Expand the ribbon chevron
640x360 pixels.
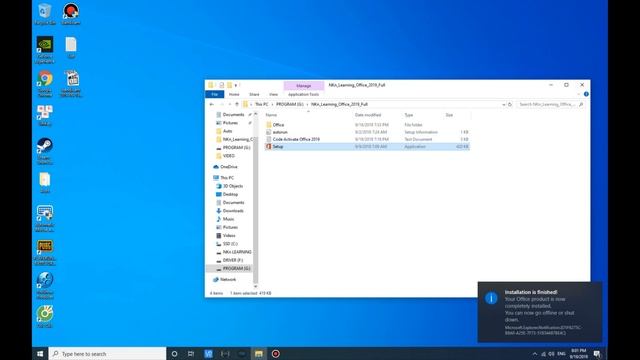coord(579,94)
